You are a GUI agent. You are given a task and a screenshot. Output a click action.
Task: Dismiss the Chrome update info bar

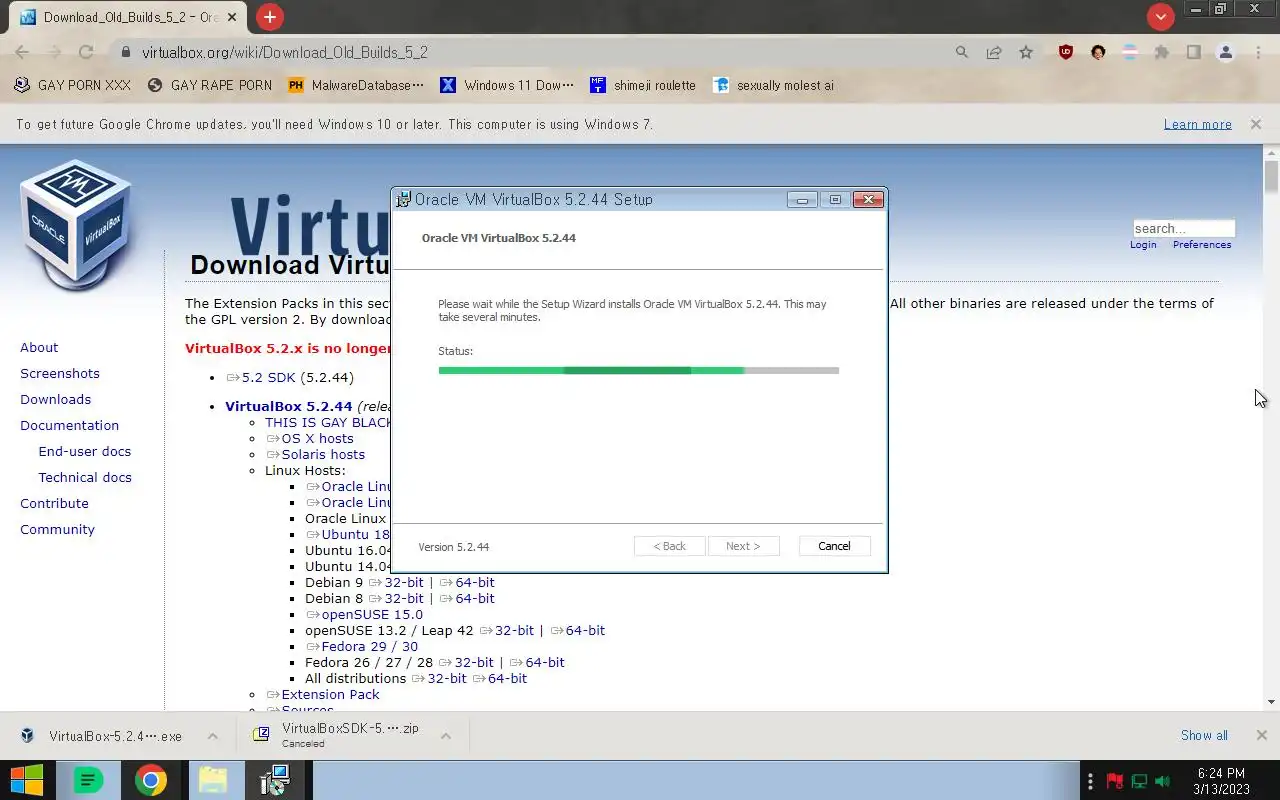[1255, 124]
